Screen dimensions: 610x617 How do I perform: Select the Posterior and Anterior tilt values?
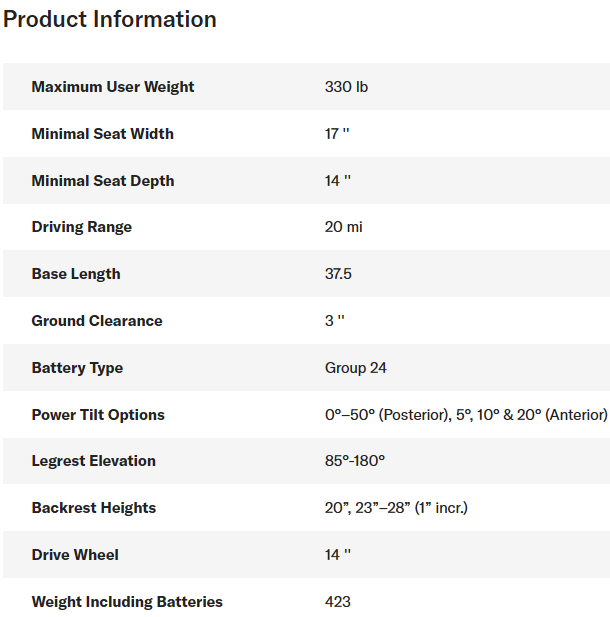pyautogui.click(x=466, y=415)
